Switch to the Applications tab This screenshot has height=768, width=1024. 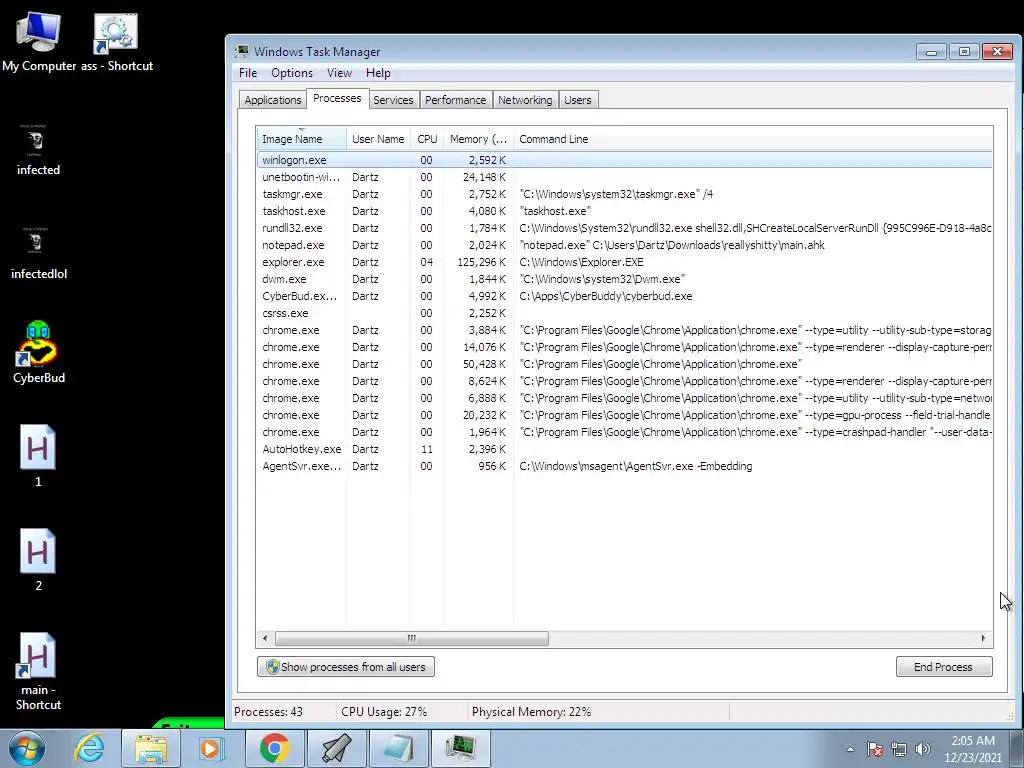coord(272,100)
